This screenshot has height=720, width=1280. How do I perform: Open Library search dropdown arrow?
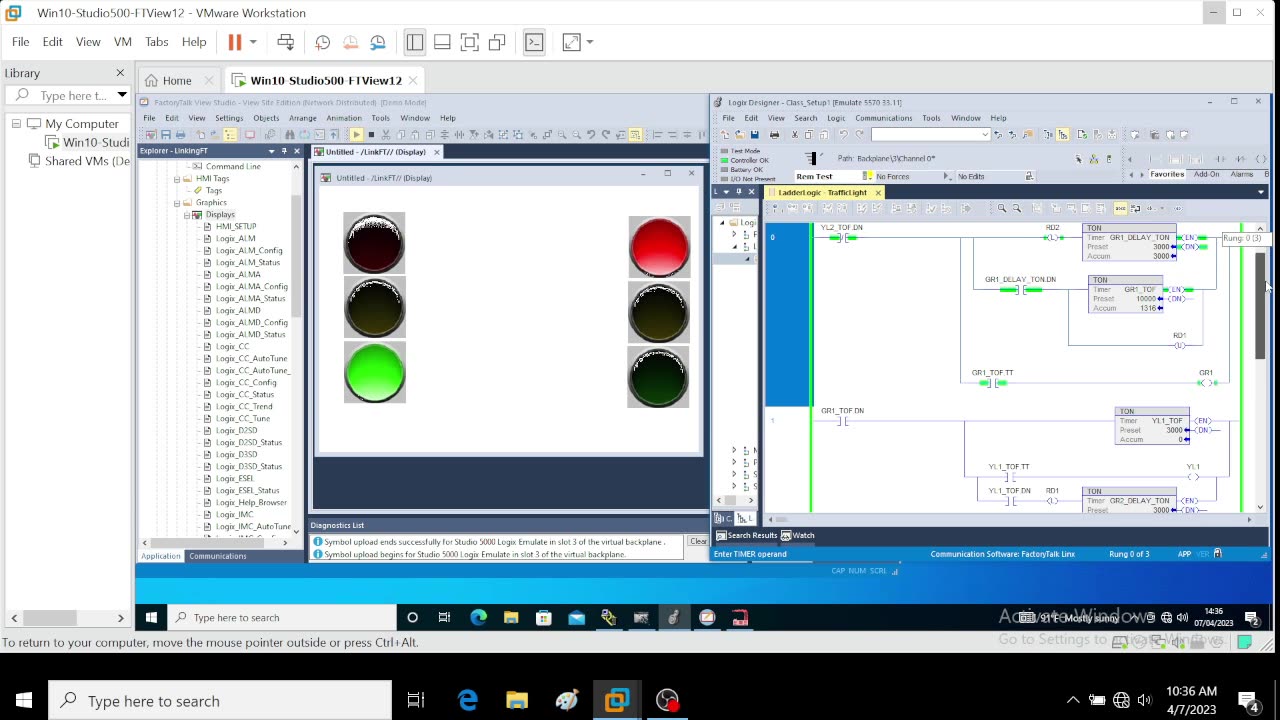[122, 95]
